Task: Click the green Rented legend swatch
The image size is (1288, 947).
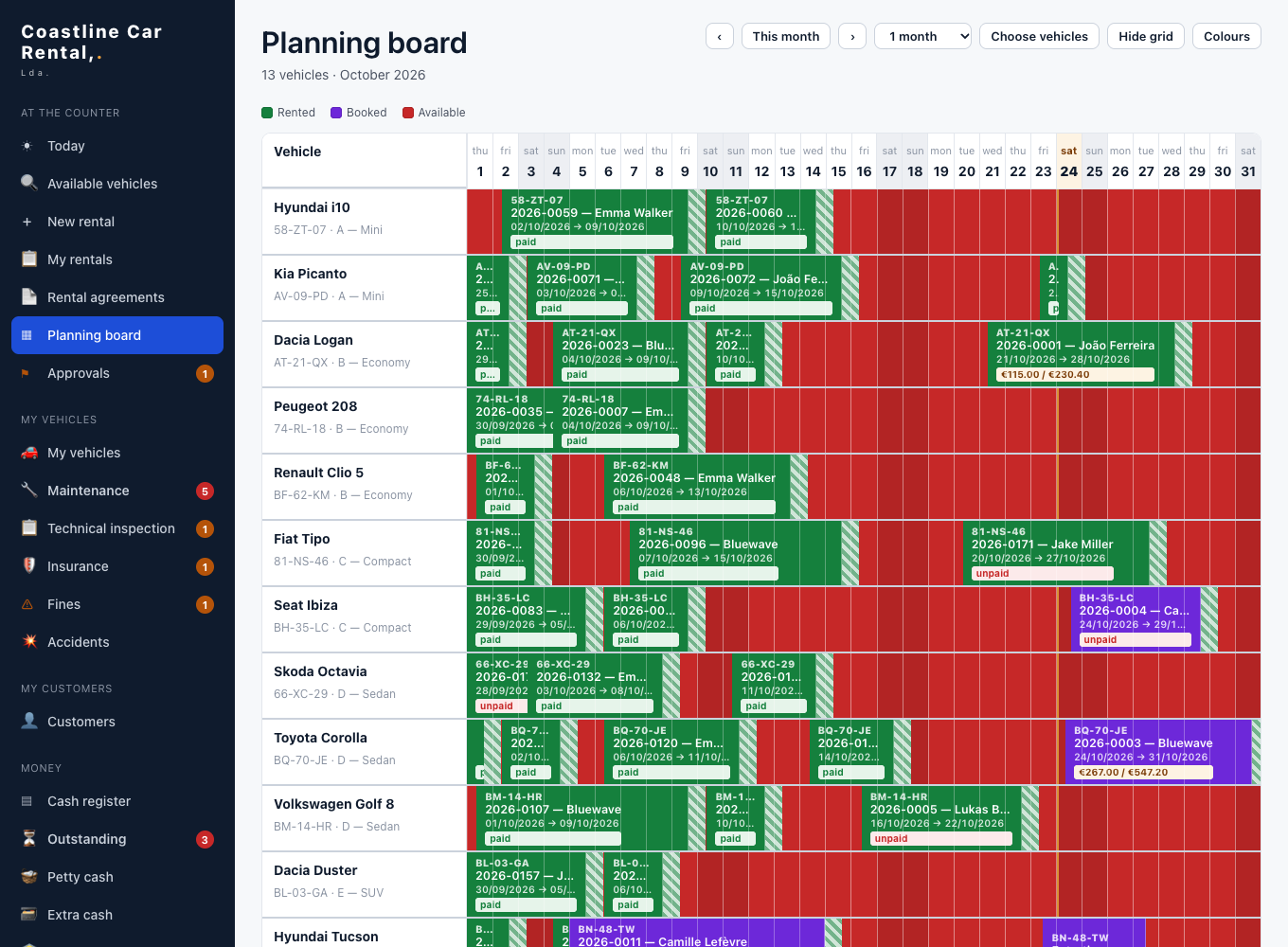Action: [267, 113]
